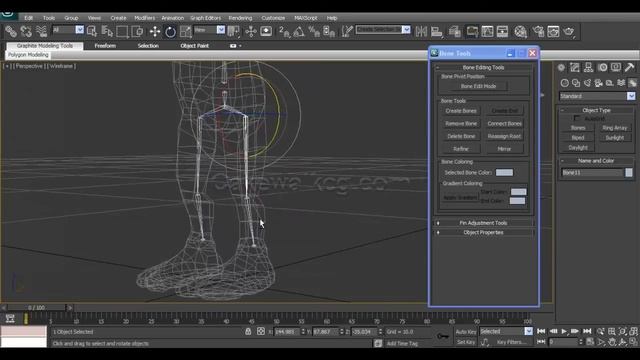
Task: Open reference coordinate system View dropdown
Action: 209,30
